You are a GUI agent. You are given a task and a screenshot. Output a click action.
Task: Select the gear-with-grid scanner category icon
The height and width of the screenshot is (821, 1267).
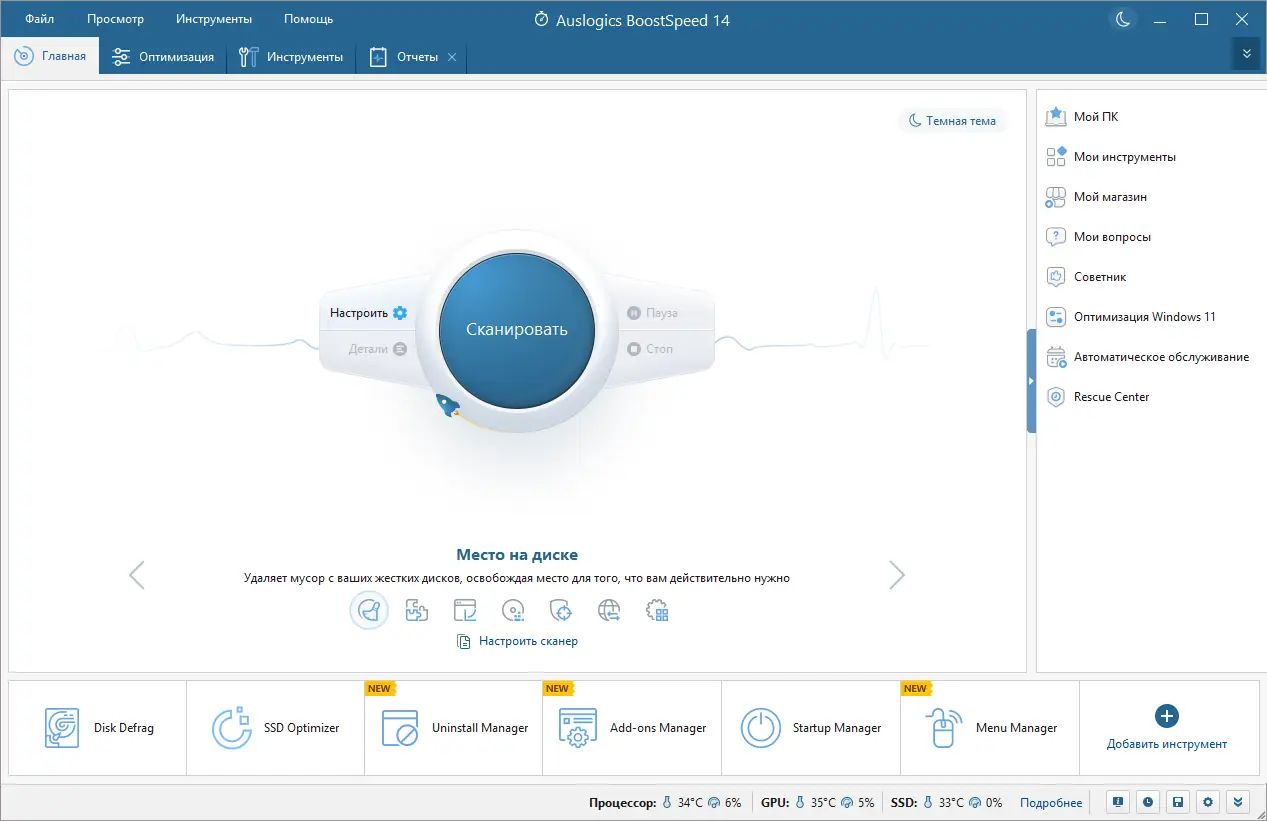pyautogui.click(x=657, y=610)
